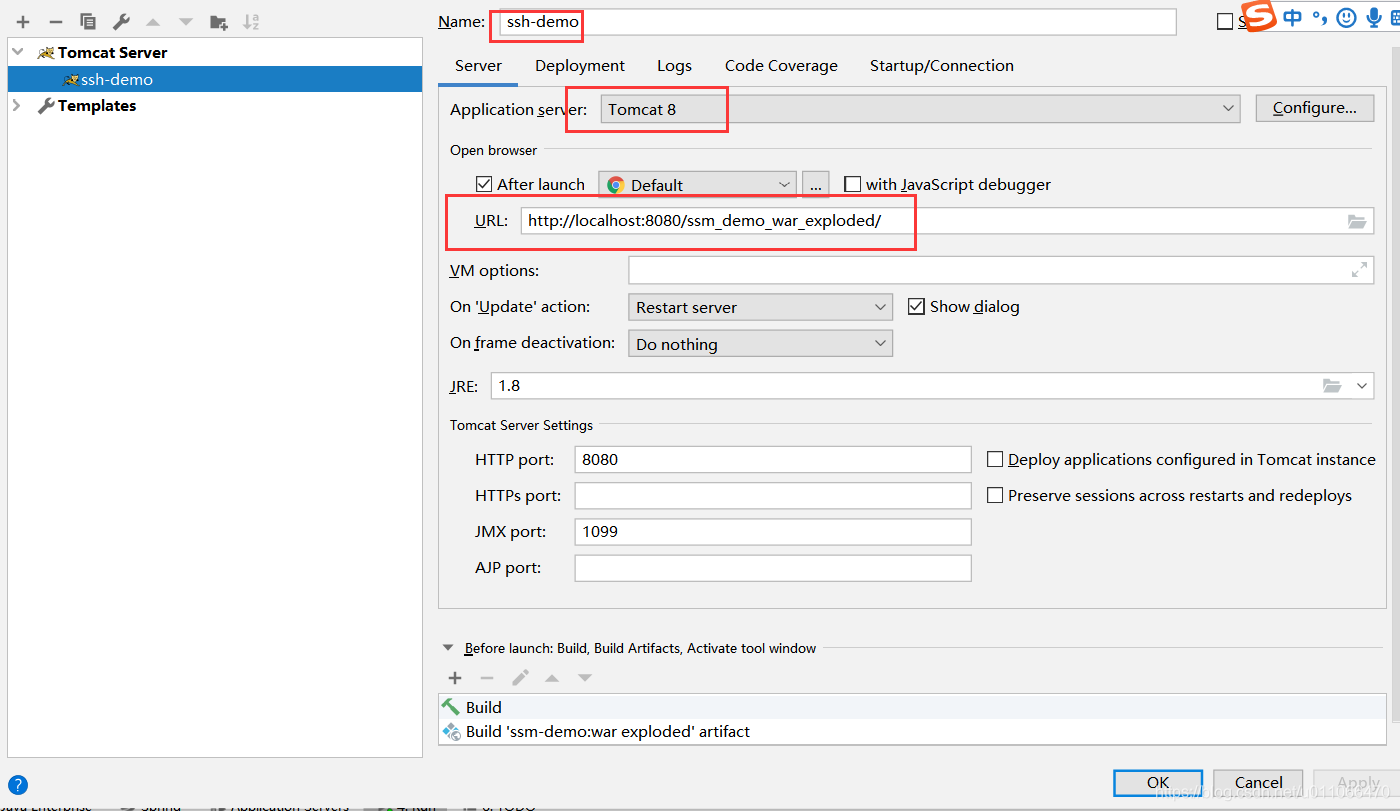
Task: Switch to Server tab
Action: [x=478, y=66]
